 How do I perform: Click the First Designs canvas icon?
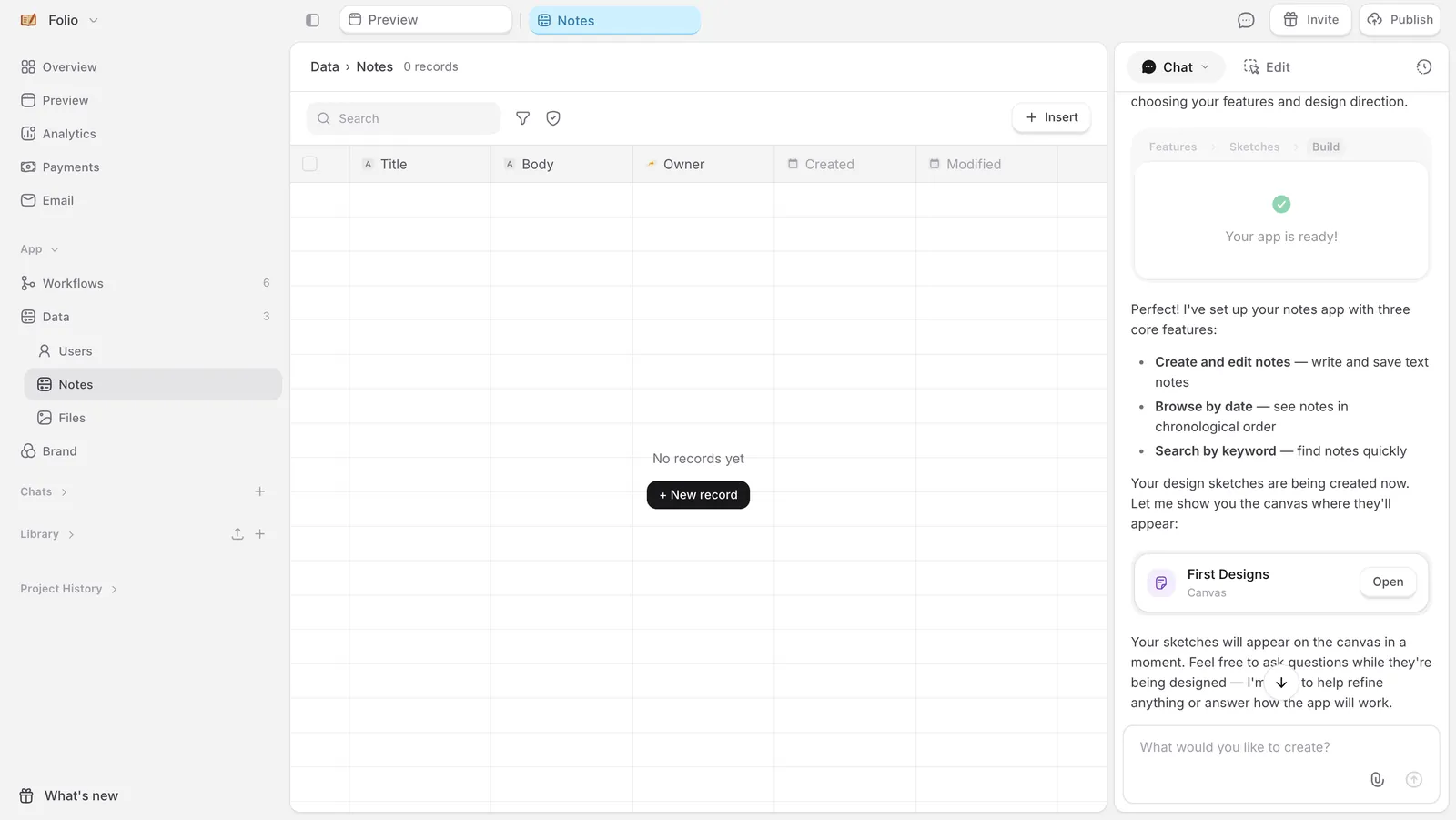click(x=1161, y=582)
